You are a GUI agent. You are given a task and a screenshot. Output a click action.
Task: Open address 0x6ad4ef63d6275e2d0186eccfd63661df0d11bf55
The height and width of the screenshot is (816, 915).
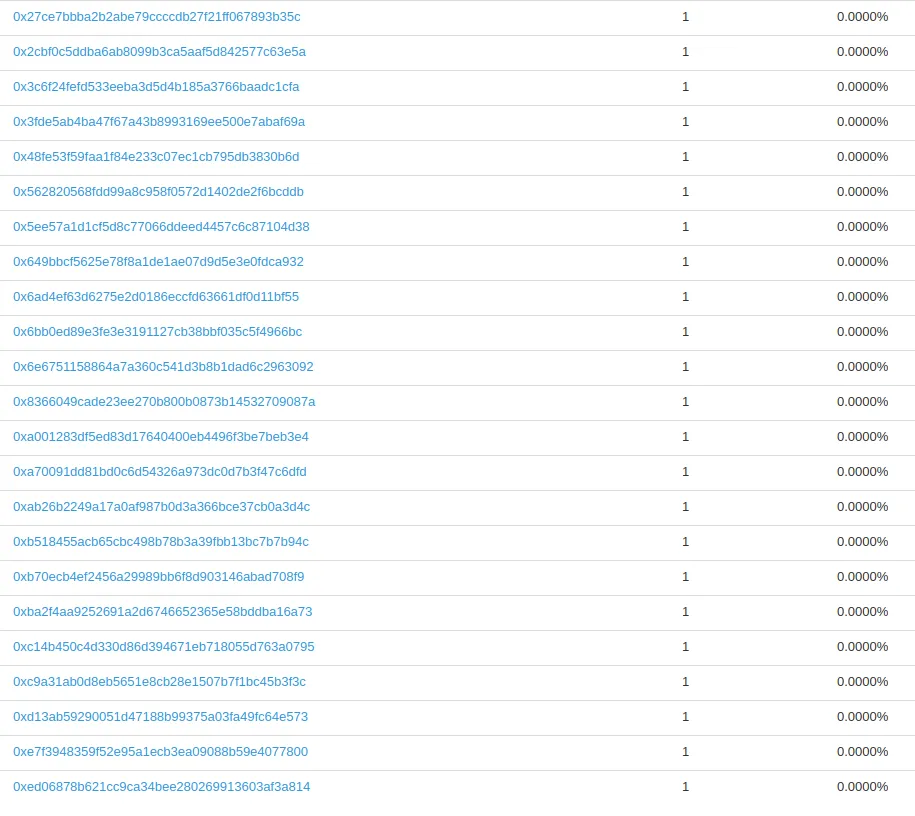point(156,297)
